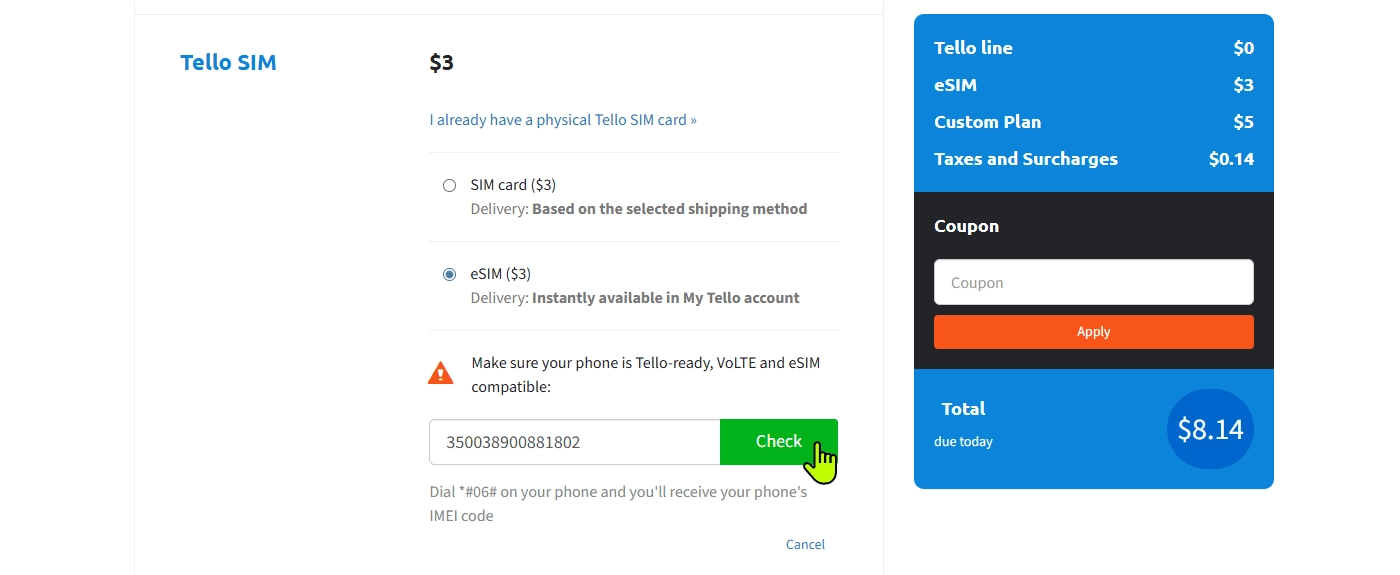Screen dimensions: 1400x575
Task: Click the eSIM "Instantly available" delivery text
Action: (635, 298)
